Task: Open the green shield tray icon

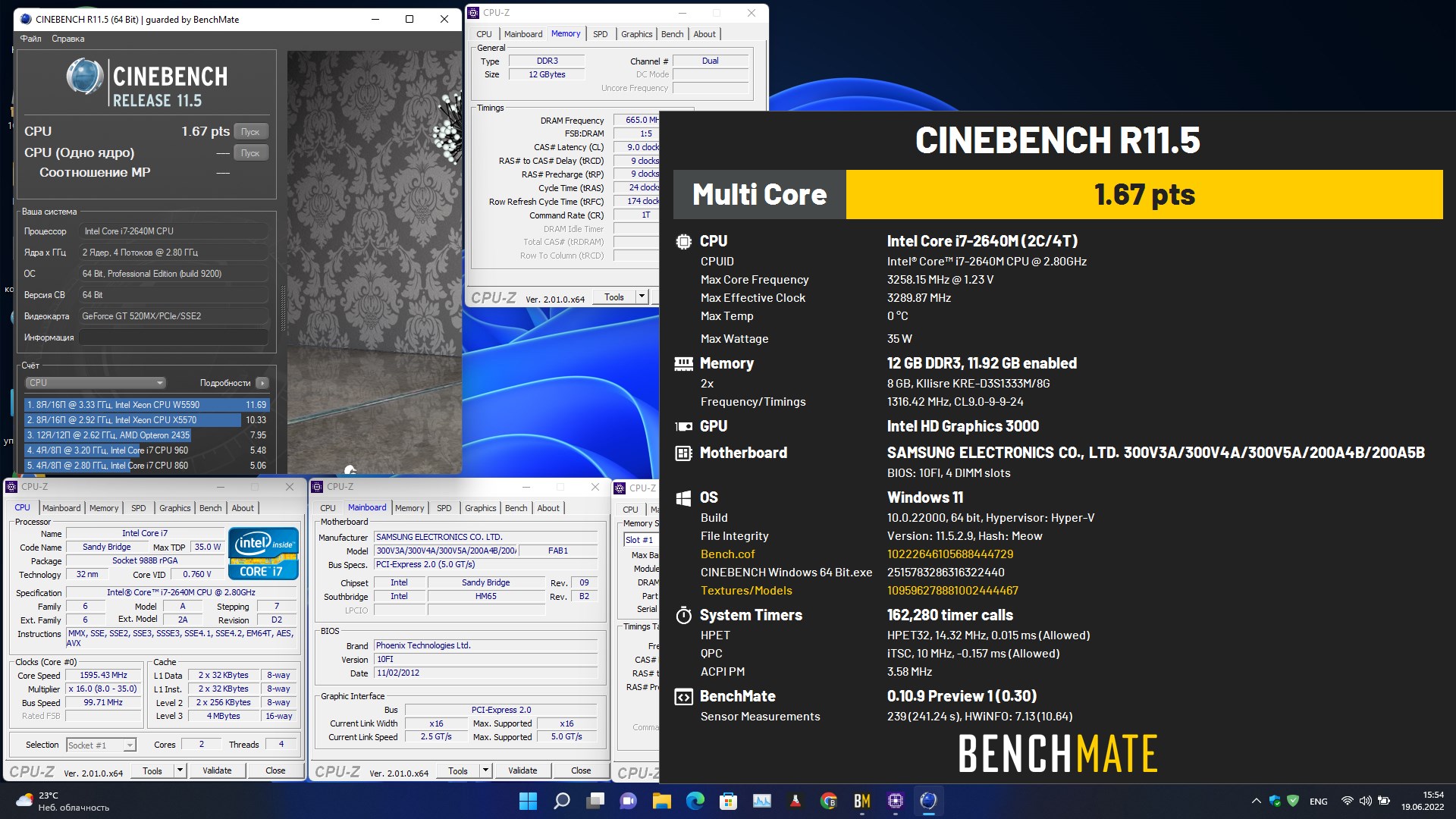Action: [1294, 801]
